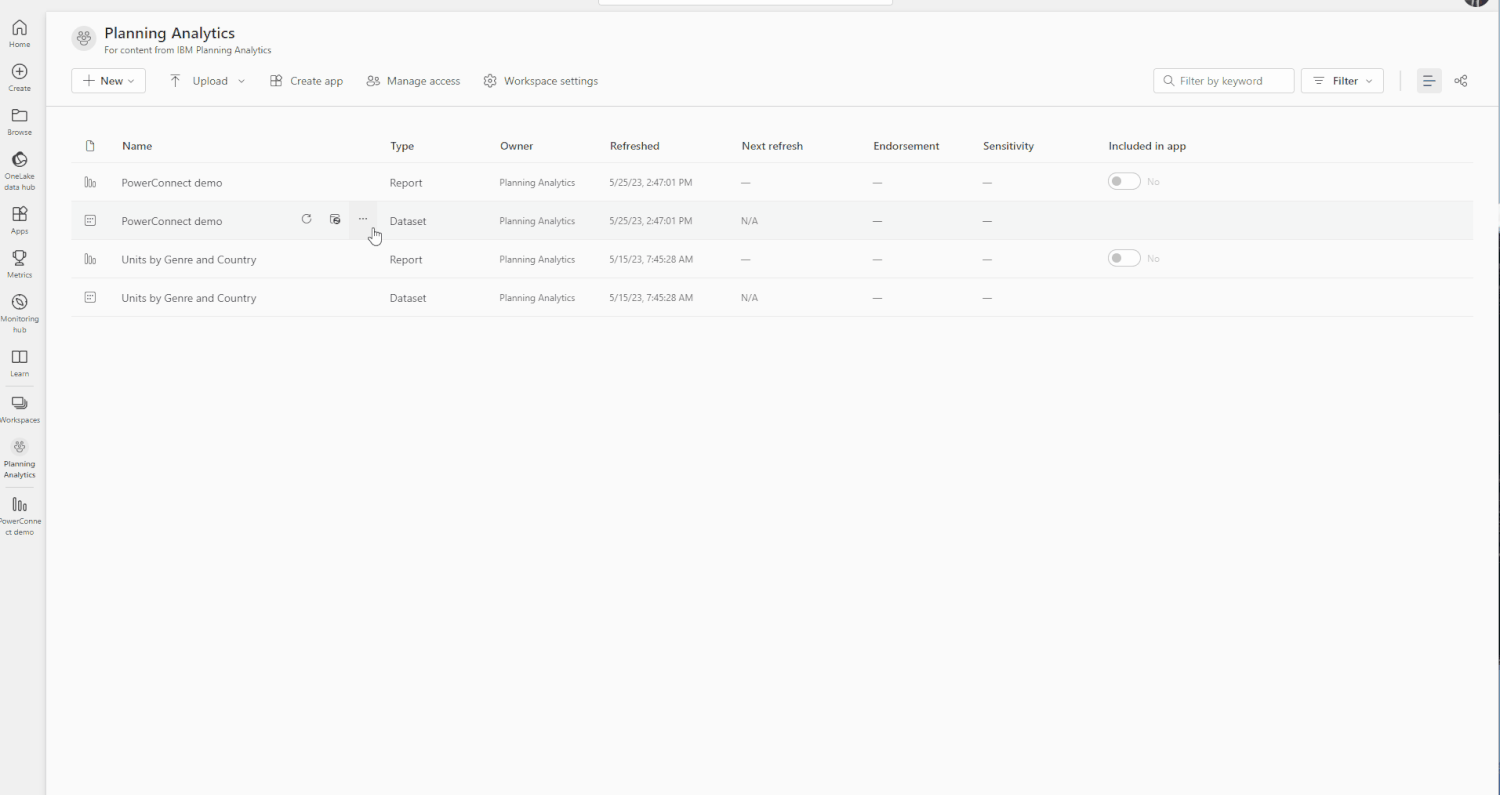Click Create app button

[x=306, y=81]
